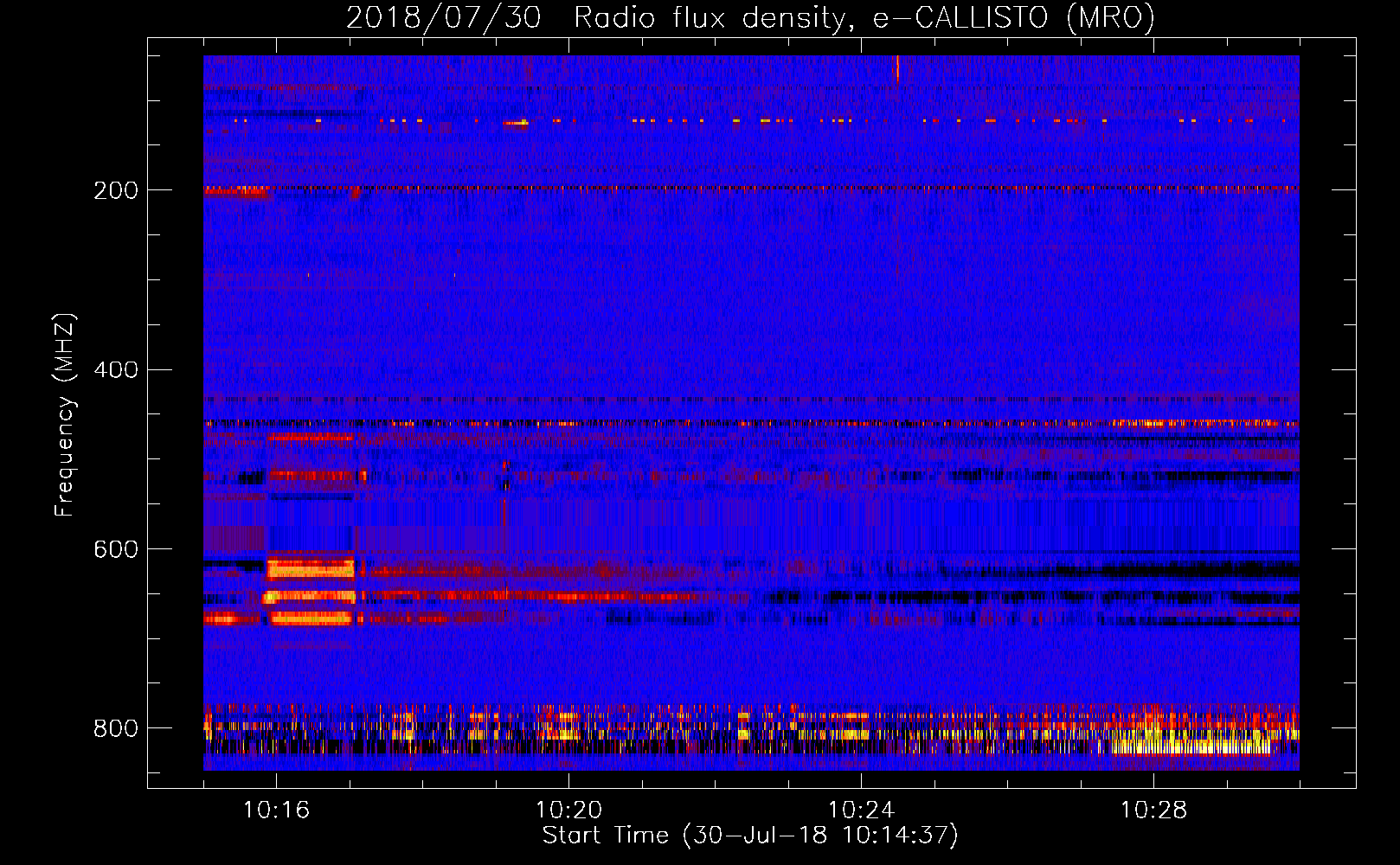Click the '10:20' time tick label
1400x865 pixels.
[x=568, y=811]
